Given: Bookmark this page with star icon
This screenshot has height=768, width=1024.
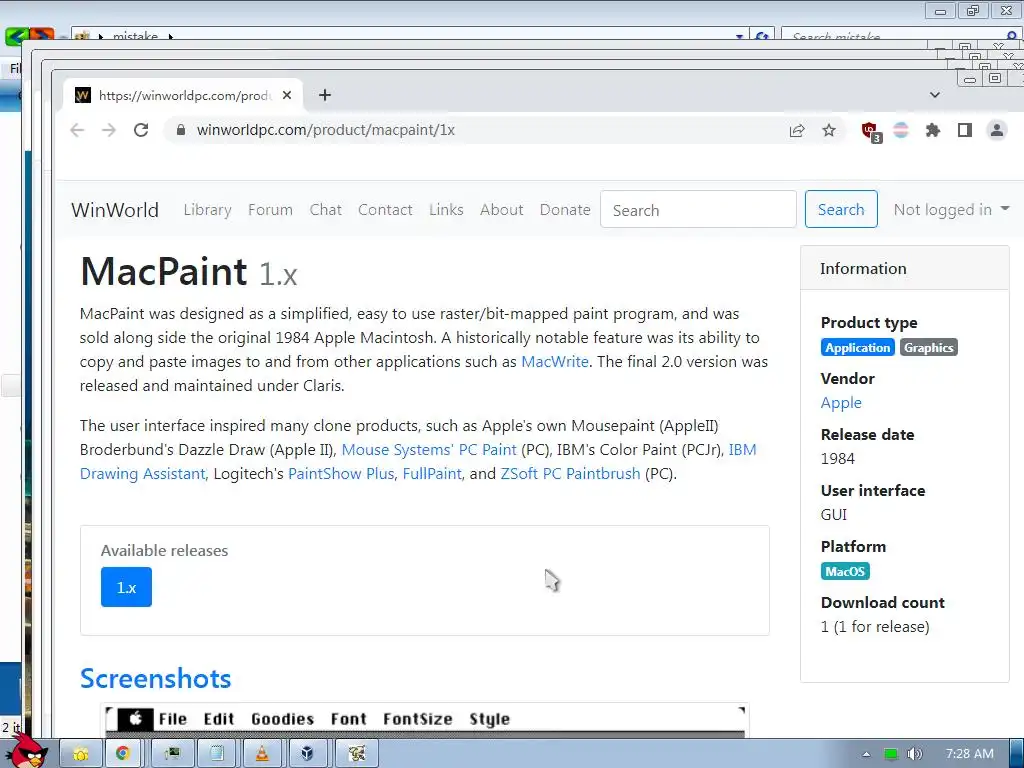Looking at the screenshot, I should click(829, 131).
